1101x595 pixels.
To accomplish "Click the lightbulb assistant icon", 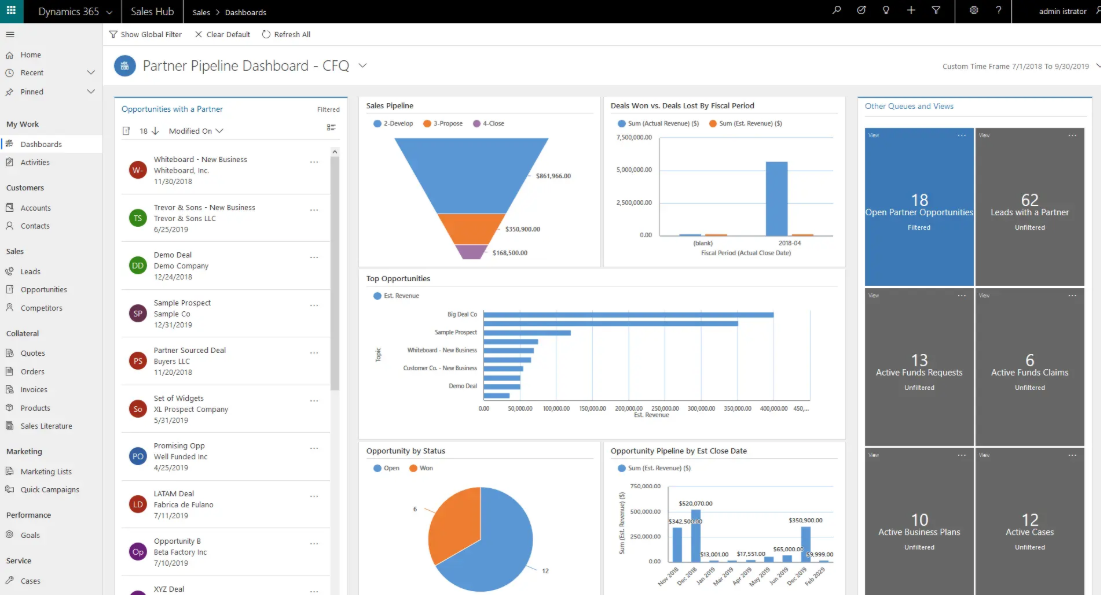I will [886, 11].
